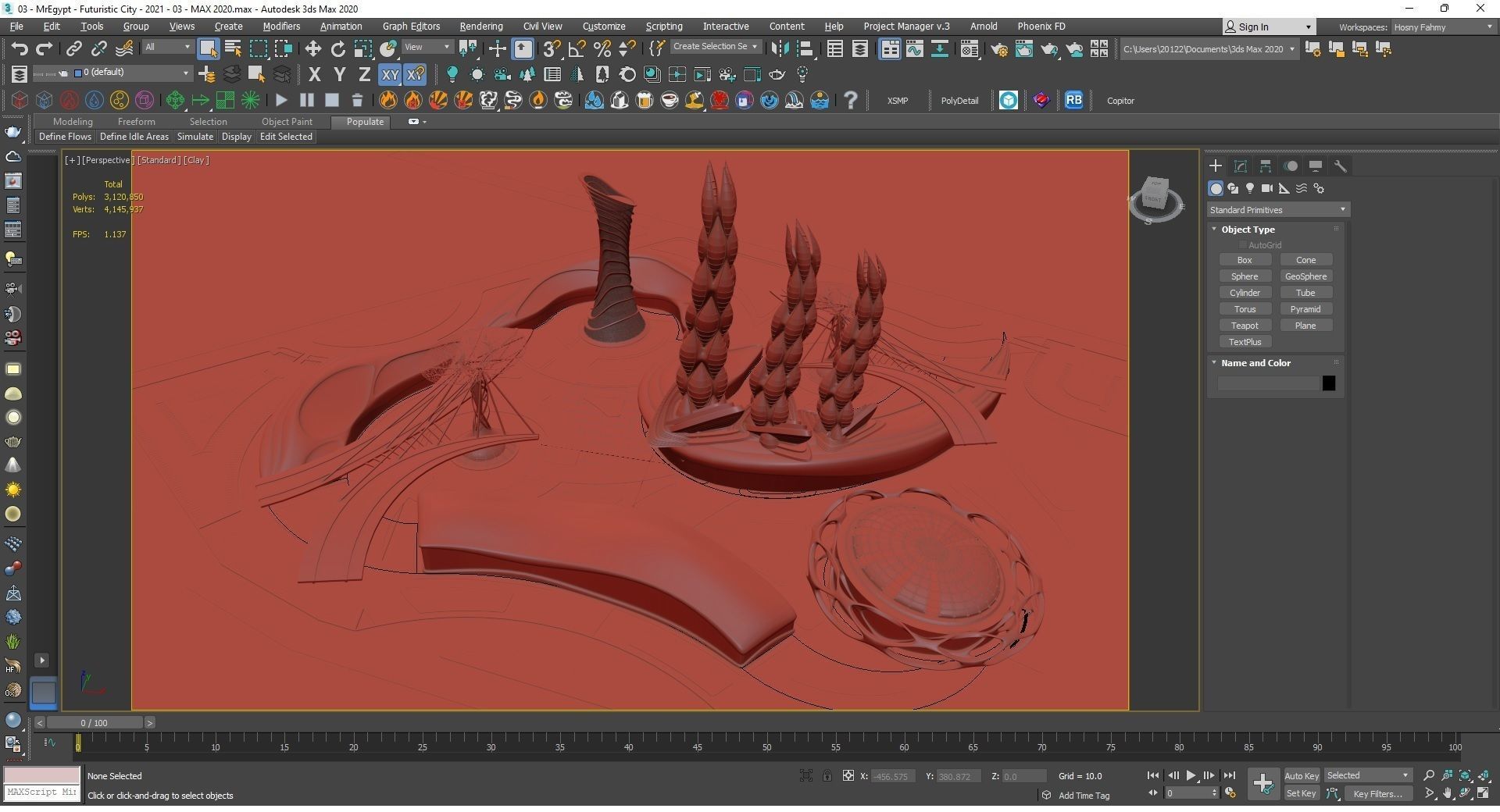Click the Phoenix FD help question mark icon
Image resolution: width=1500 pixels, height=812 pixels.
tap(851, 100)
